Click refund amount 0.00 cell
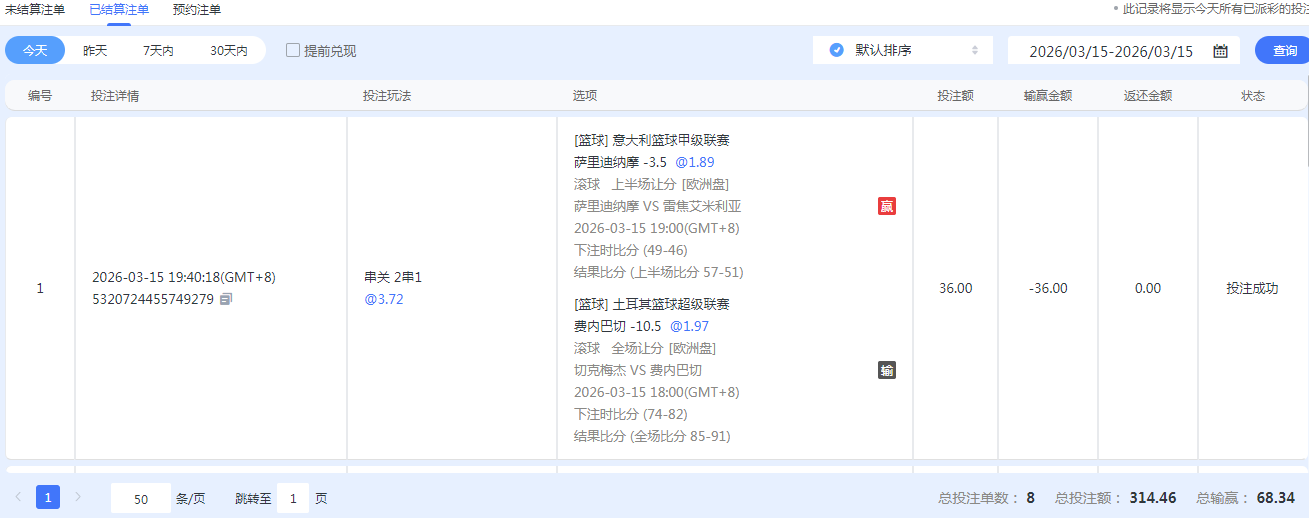The height and width of the screenshot is (518, 1309). pyautogui.click(x=1148, y=288)
